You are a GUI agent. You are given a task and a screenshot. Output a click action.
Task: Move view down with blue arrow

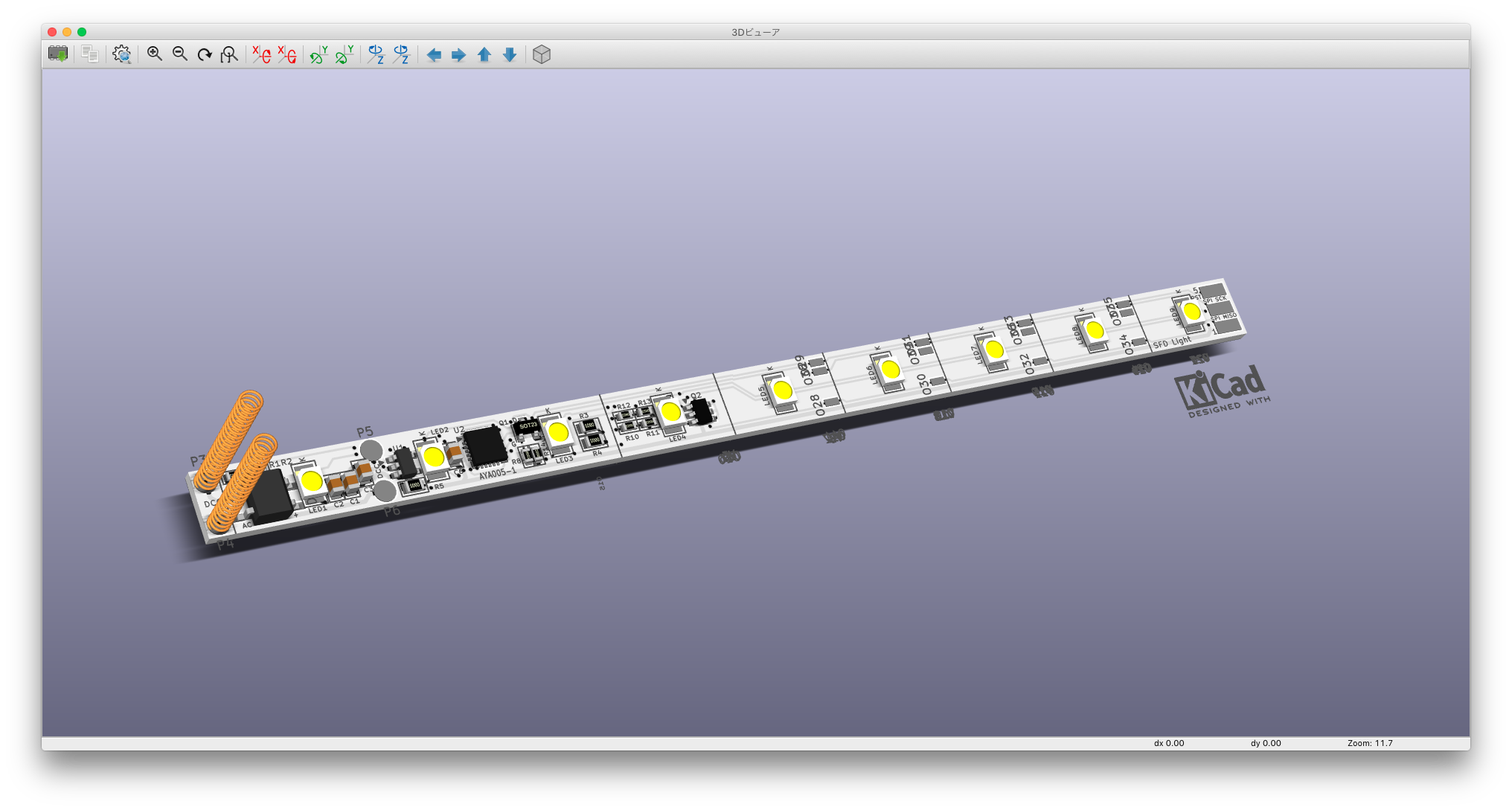[510, 55]
